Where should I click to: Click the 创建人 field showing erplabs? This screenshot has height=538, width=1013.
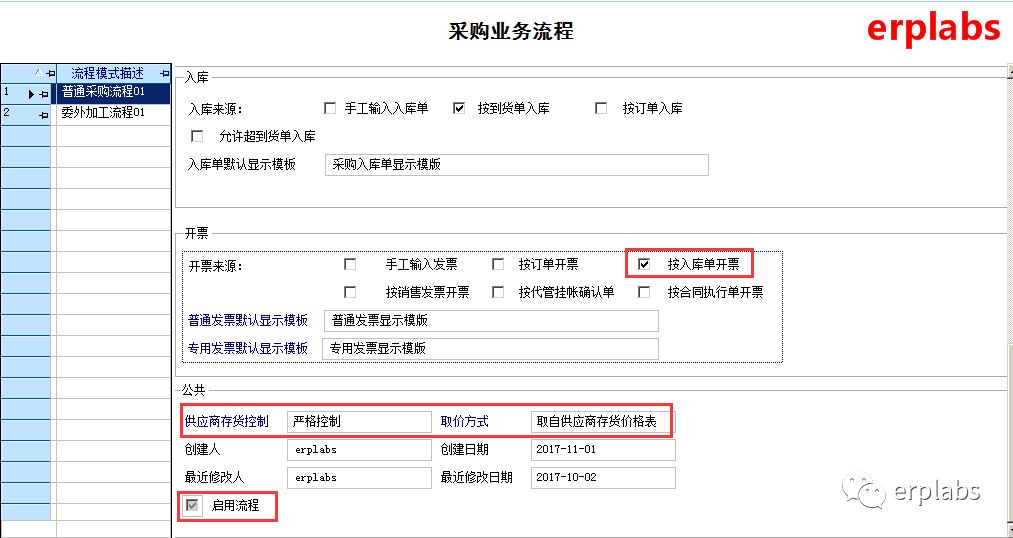359,450
